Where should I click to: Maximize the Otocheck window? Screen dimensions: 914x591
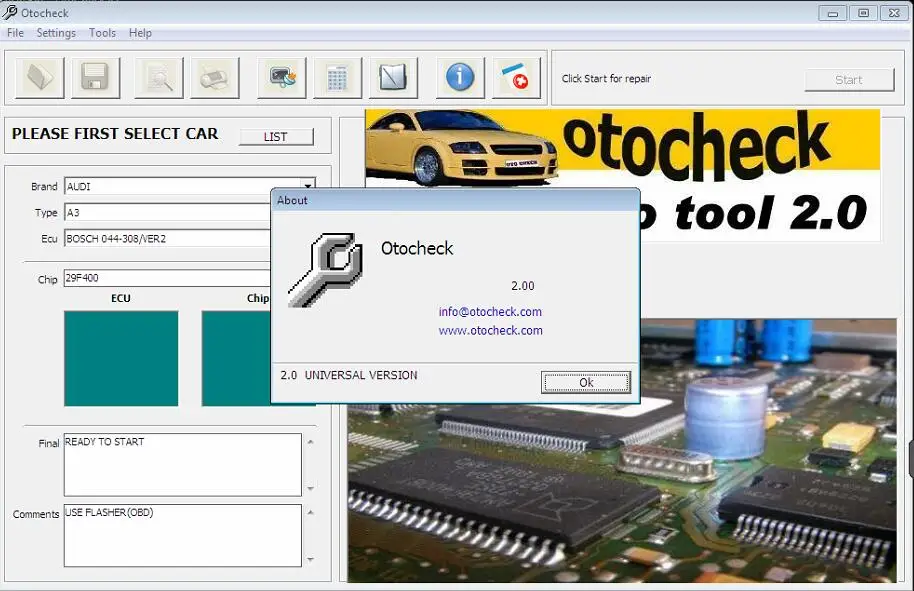click(863, 13)
